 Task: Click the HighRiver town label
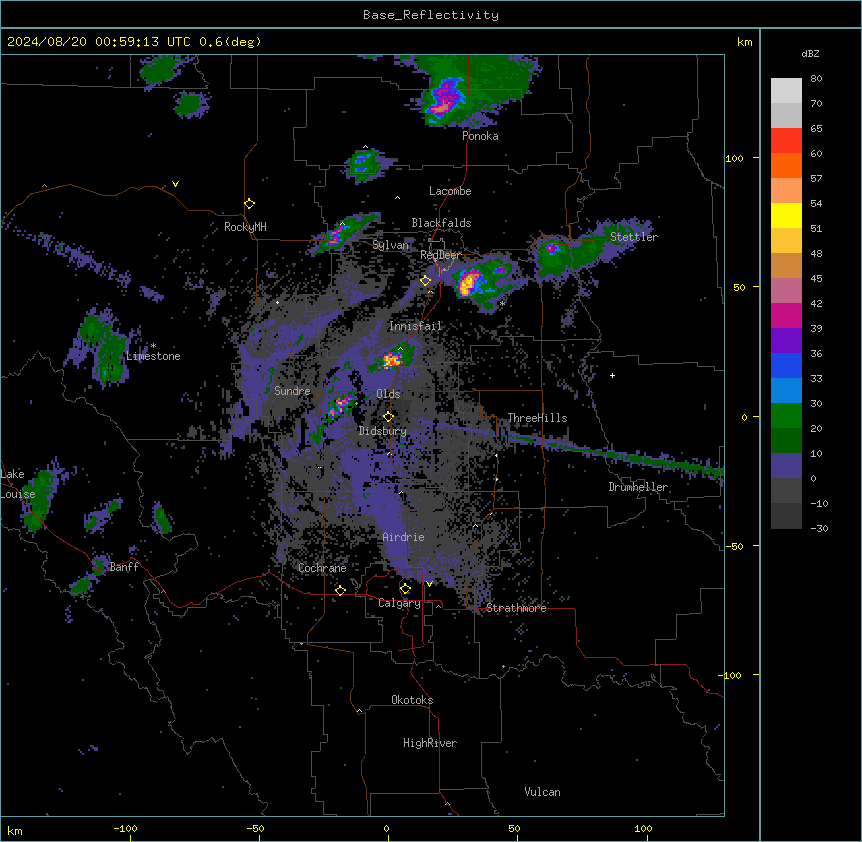click(x=430, y=743)
